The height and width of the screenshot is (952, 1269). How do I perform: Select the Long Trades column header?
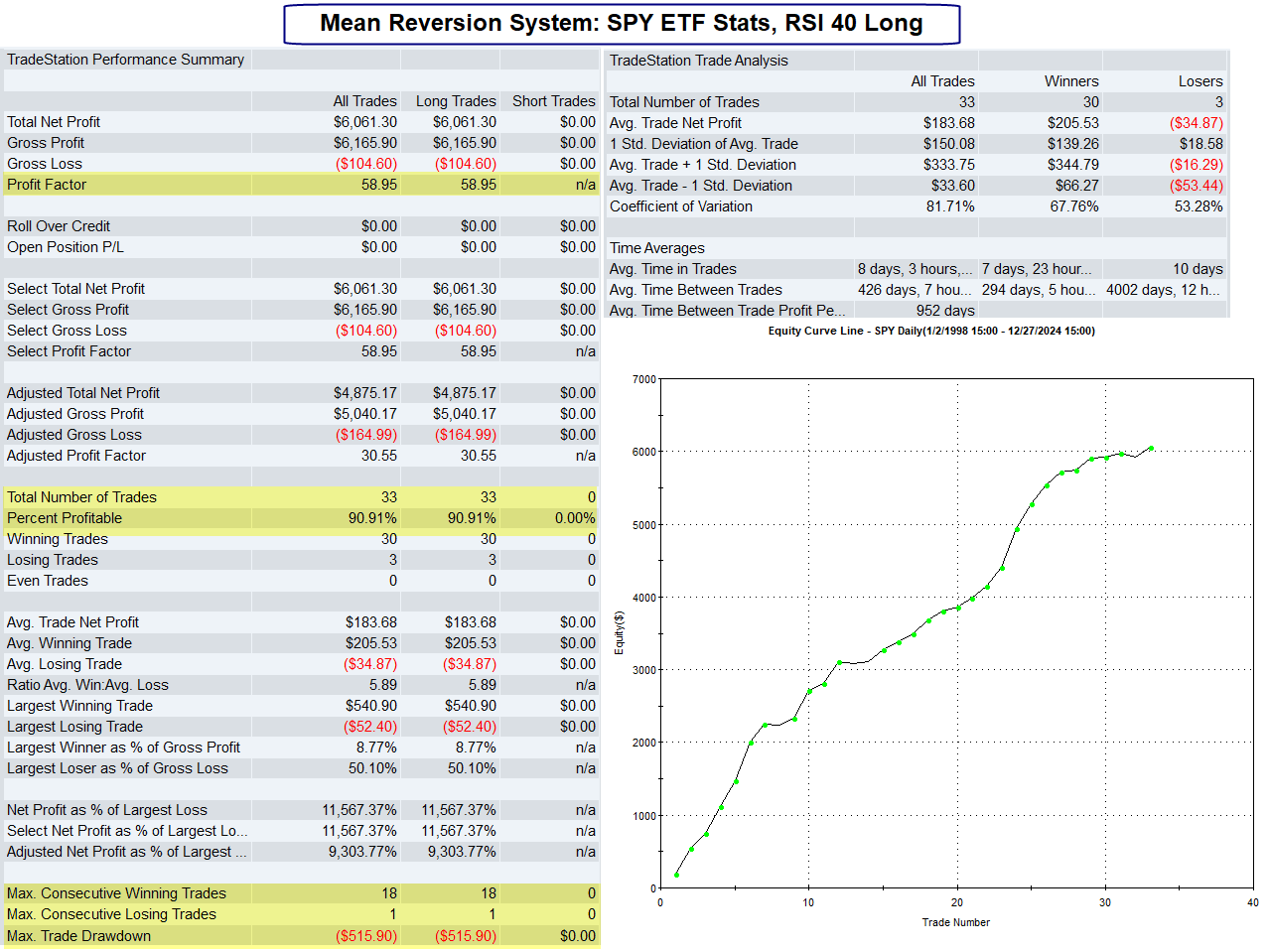click(455, 101)
